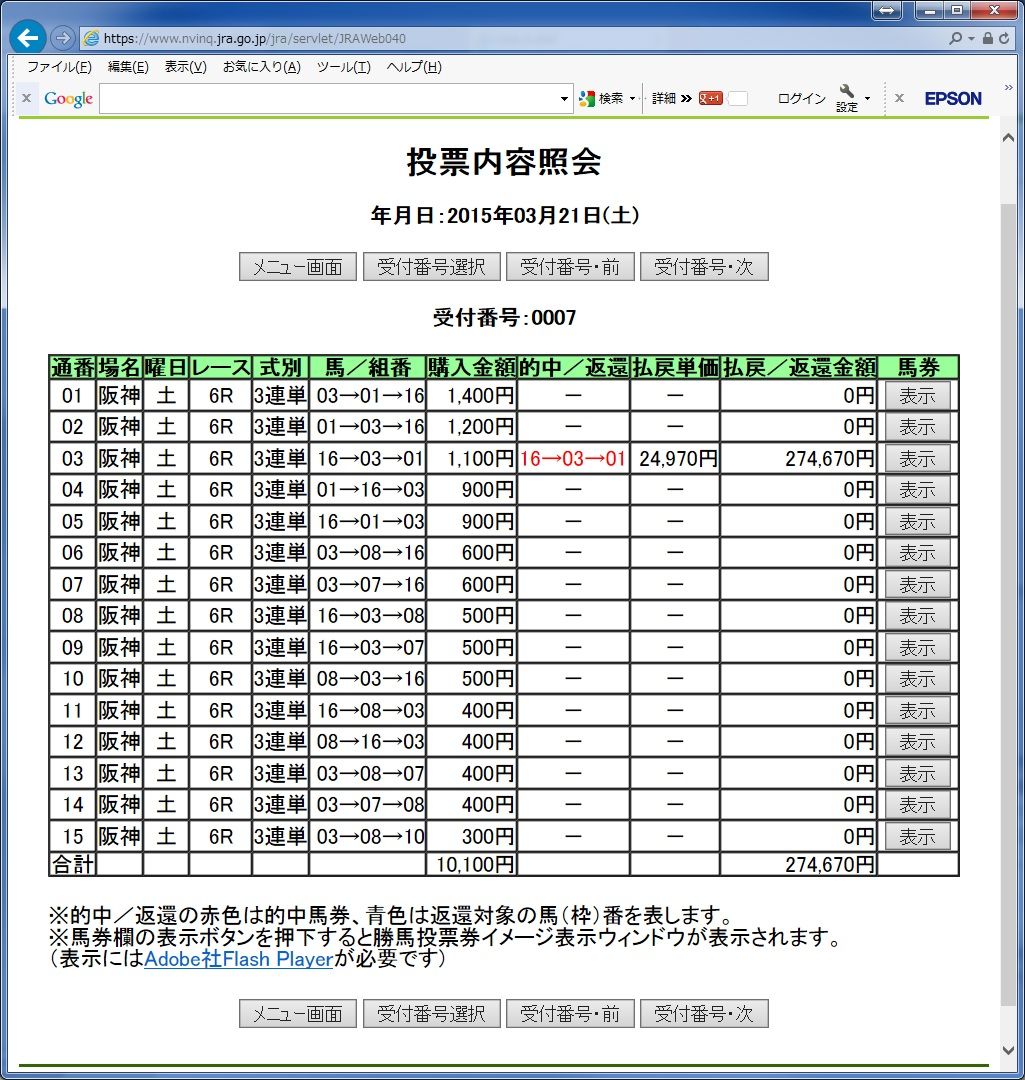Viewport: 1025px width, 1080px height.
Task: Click 表示 button in row 07
Action: (918, 585)
